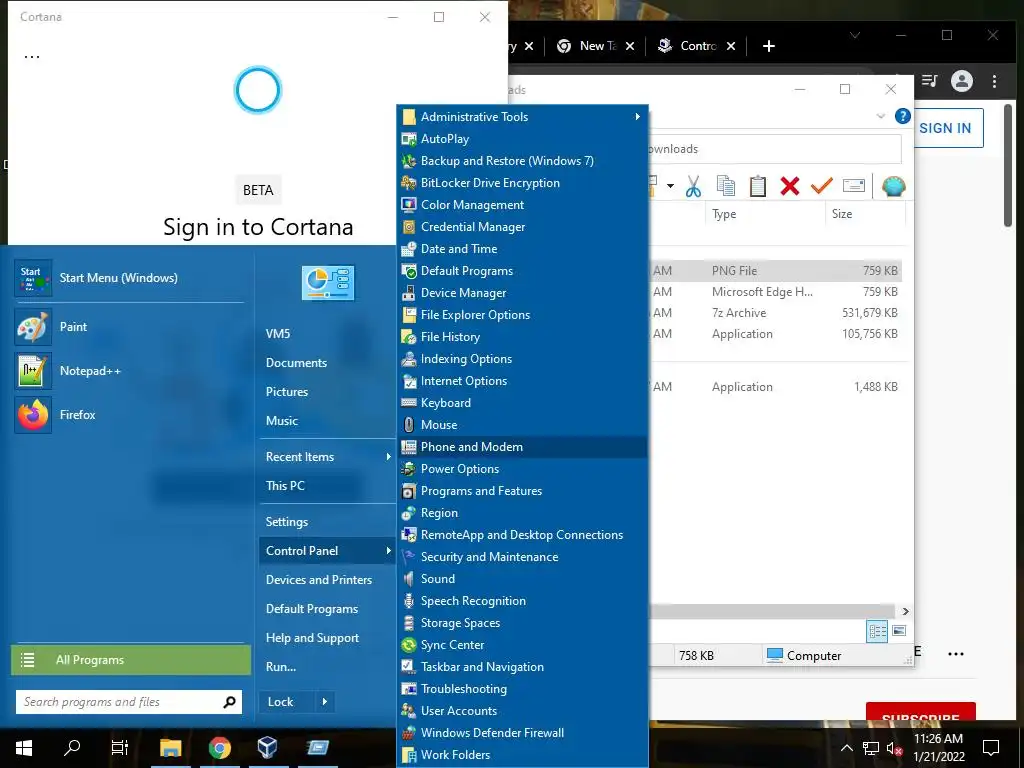The height and width of the screenshot is (768, 1024).
Task: Open Programs and Features
Action: (x=522, y=490)
